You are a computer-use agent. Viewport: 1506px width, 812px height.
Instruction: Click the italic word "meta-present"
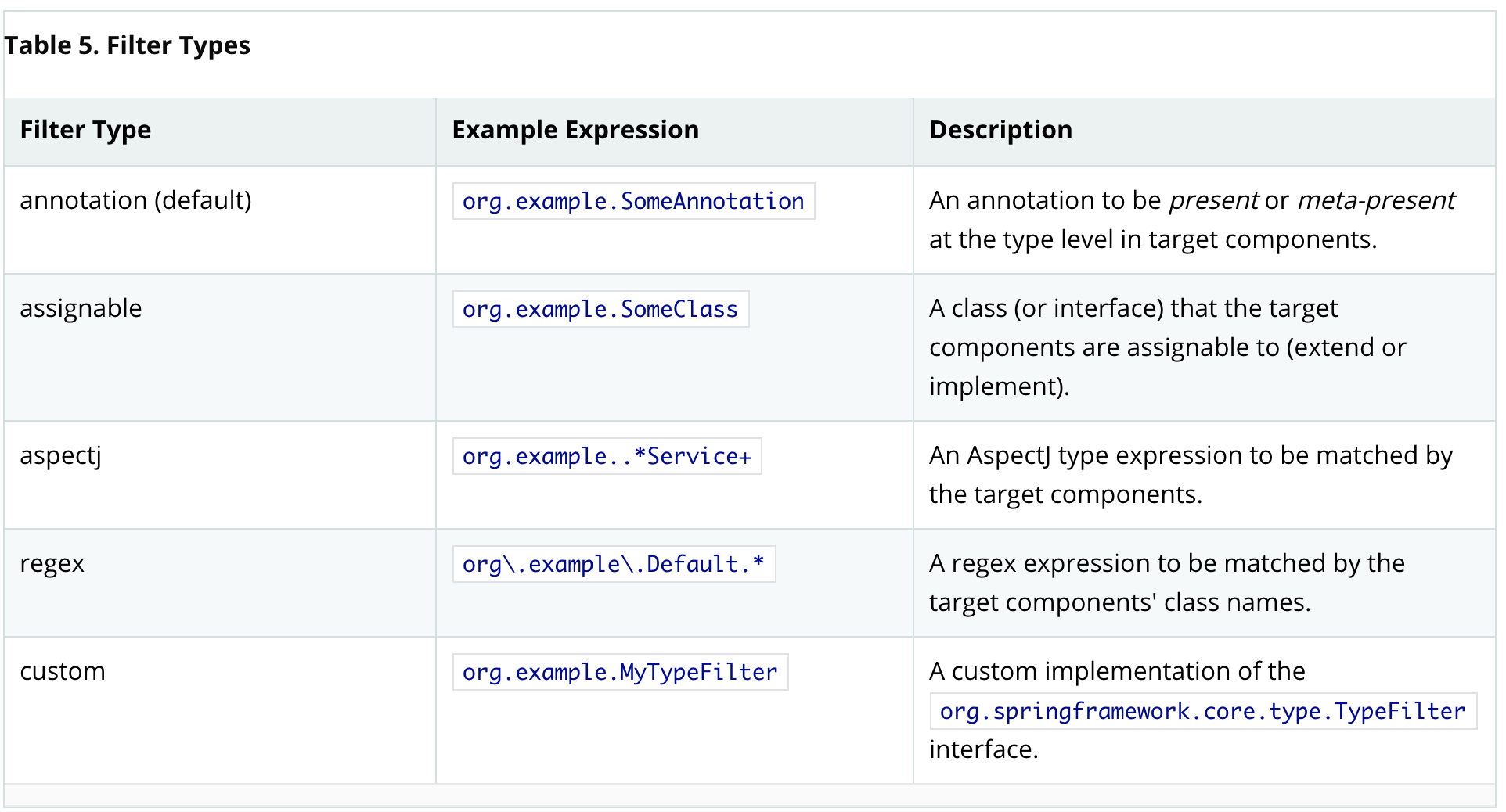coord(1376,201)
